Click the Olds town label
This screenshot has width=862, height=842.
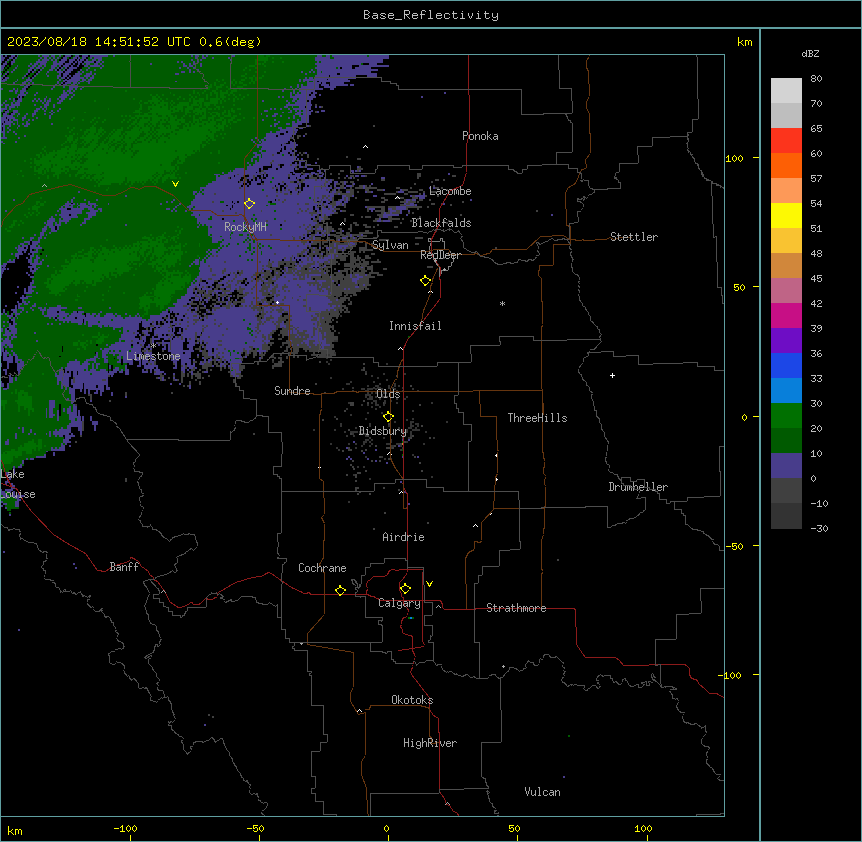tap(388, 394)
